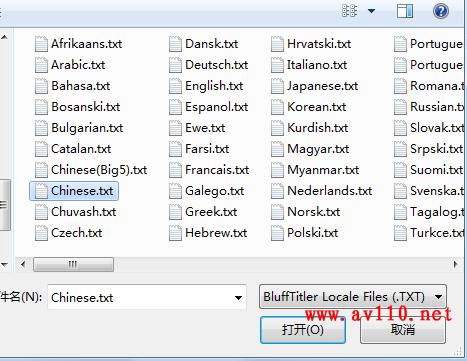Select the Magyar.txt file
This screenshot has height=361, width=467.
coord(310,149)
